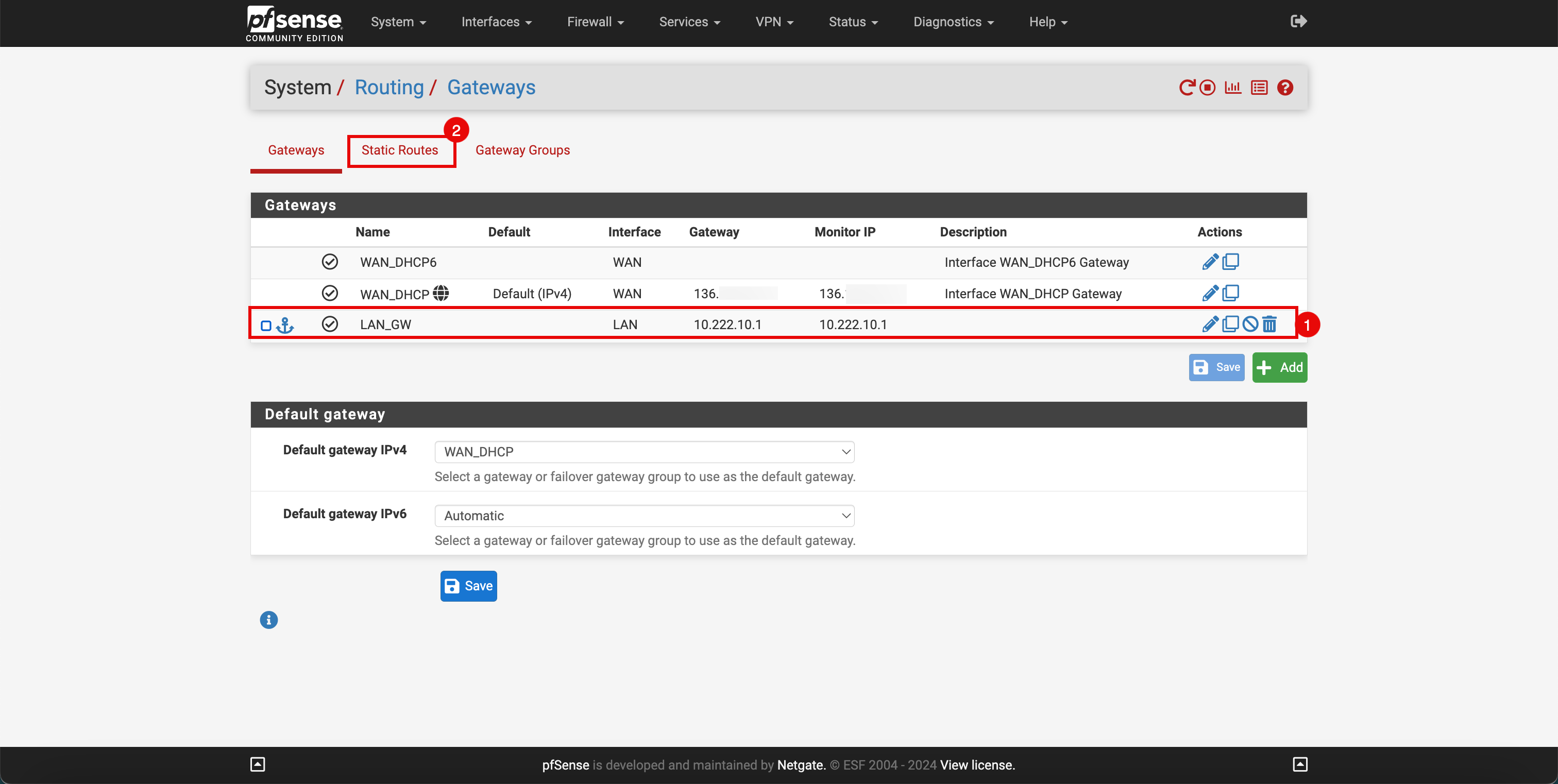
Task: Expand the Default gateway IPv6 dropdown
Action: click(644, 515)
